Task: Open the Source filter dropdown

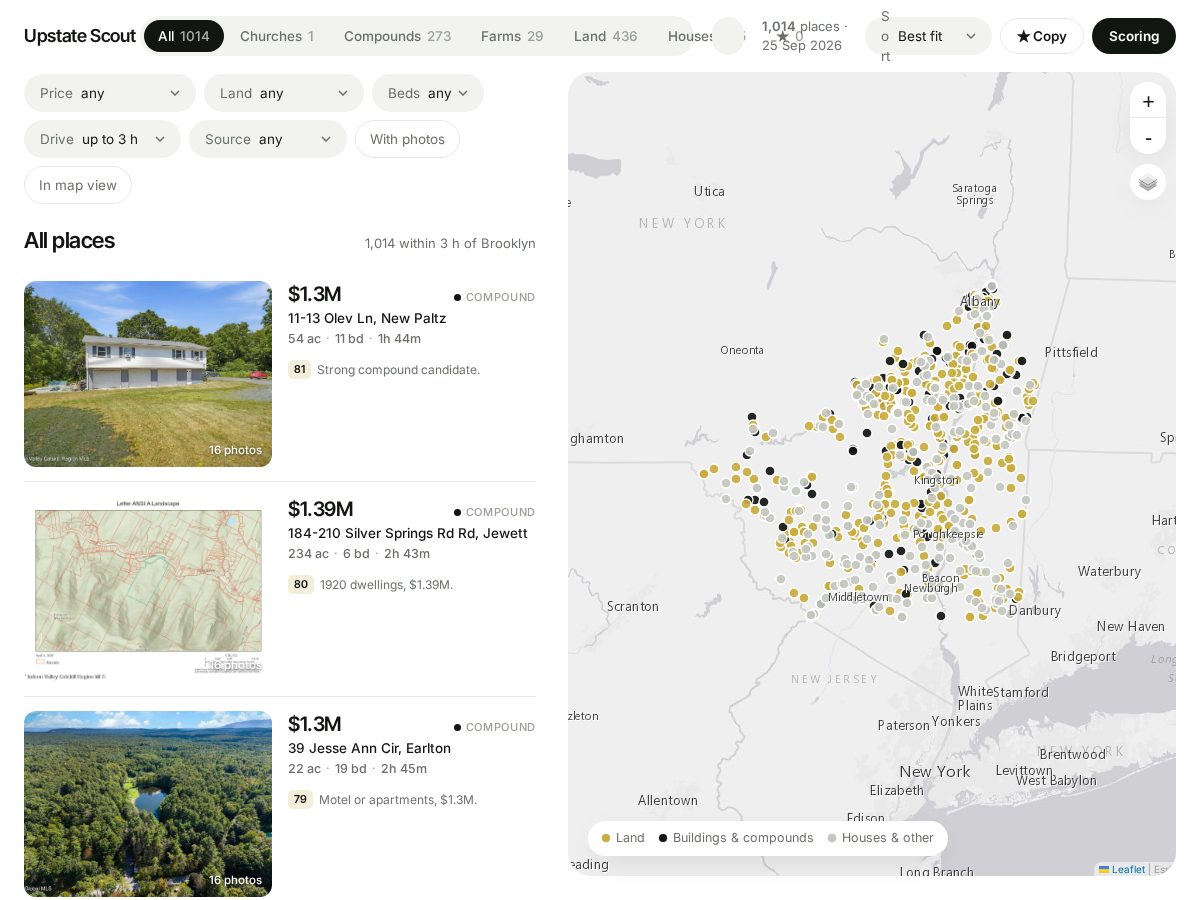Action: (268, 139)
